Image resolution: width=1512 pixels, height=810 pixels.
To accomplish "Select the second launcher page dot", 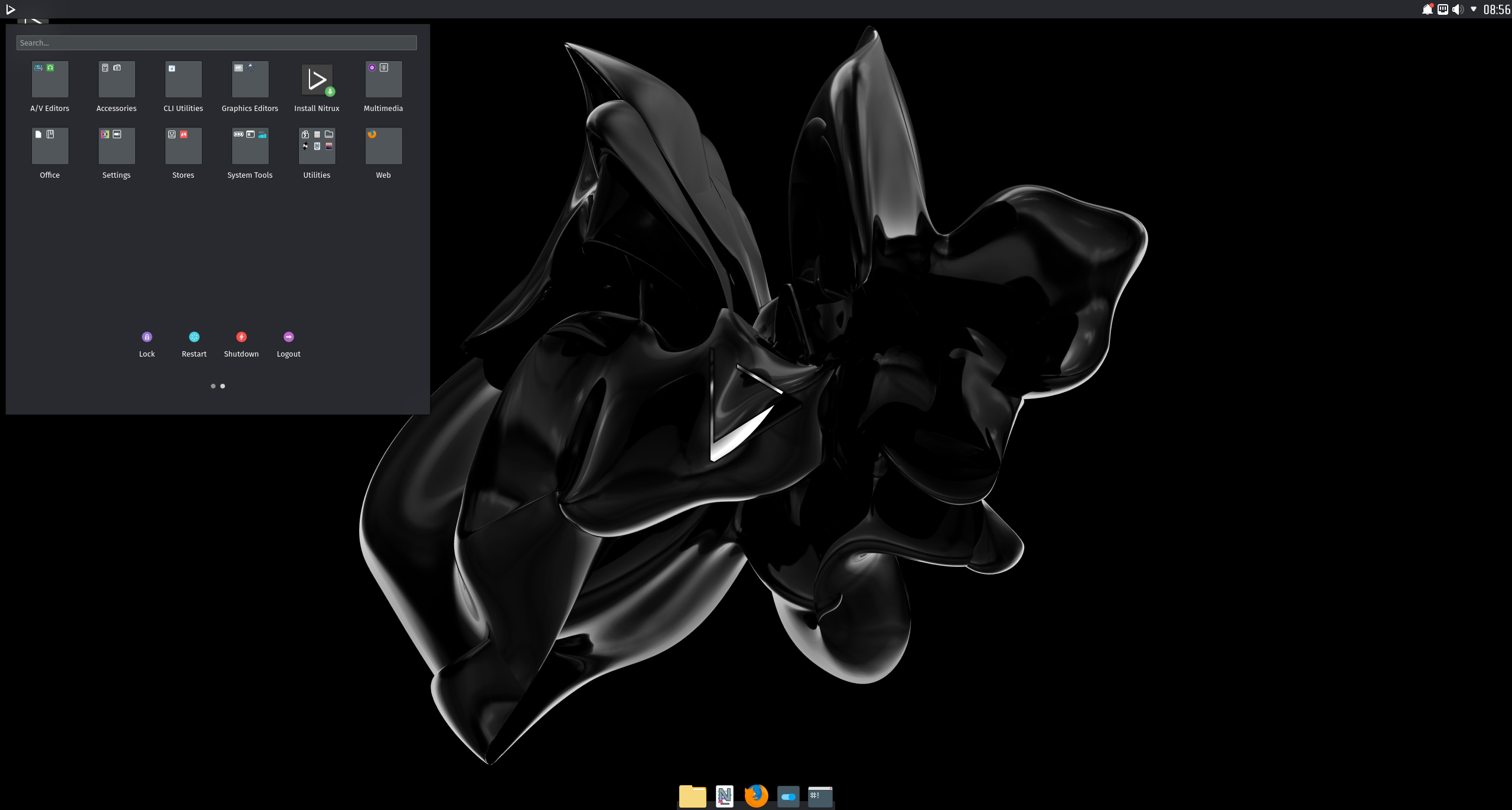I will tap(223, 386).
